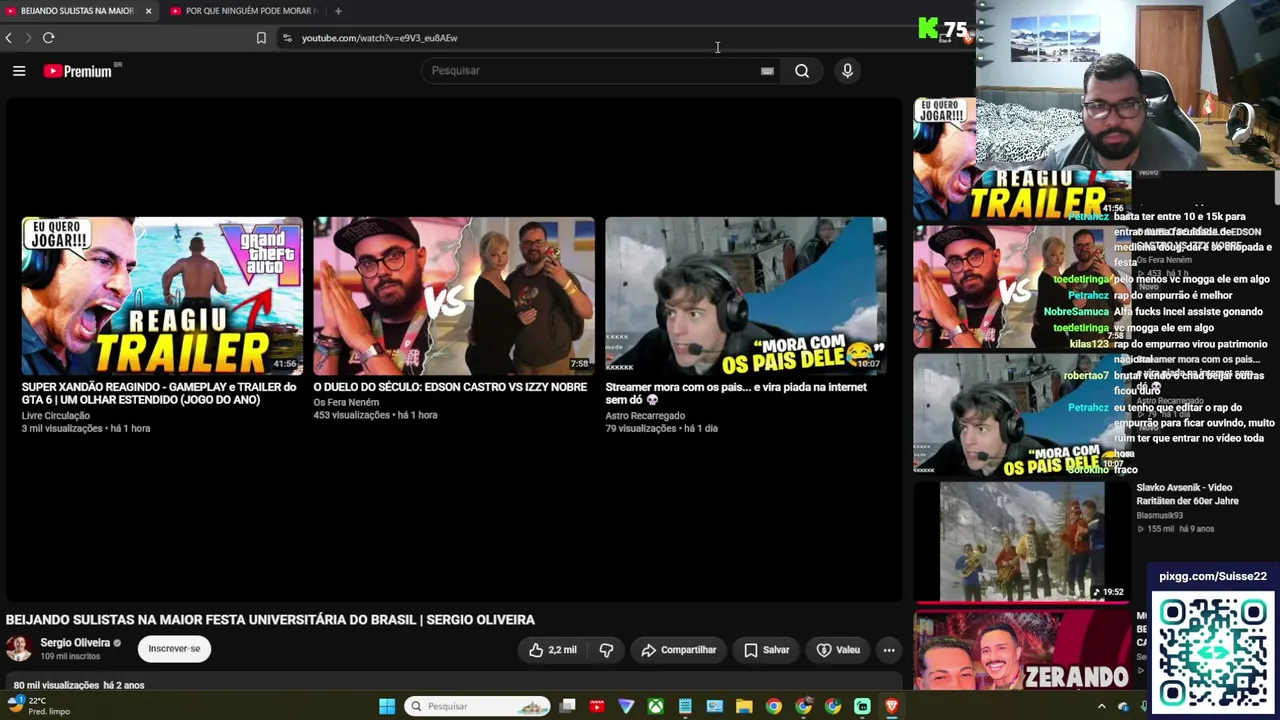
Task: Open Sergio Oliveira channel avatar
Action: pyautogui.click(x=19, y=649)
